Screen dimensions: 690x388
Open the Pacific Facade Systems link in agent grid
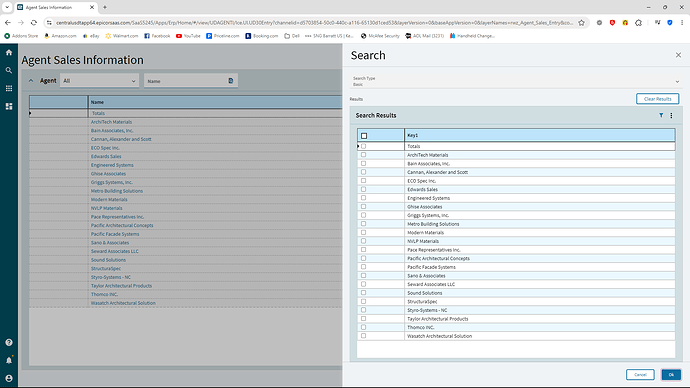pyautogui.click(x=115, y=234)
